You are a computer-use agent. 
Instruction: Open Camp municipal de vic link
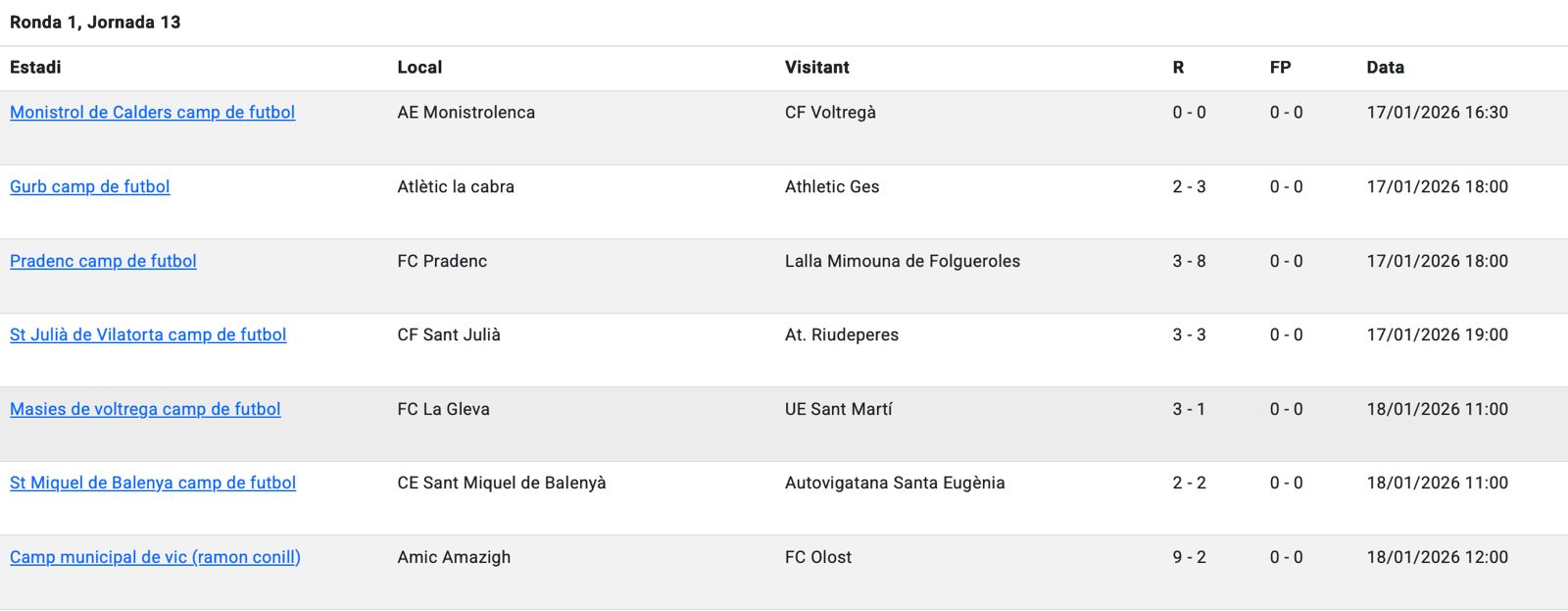(x=155, y=558)
